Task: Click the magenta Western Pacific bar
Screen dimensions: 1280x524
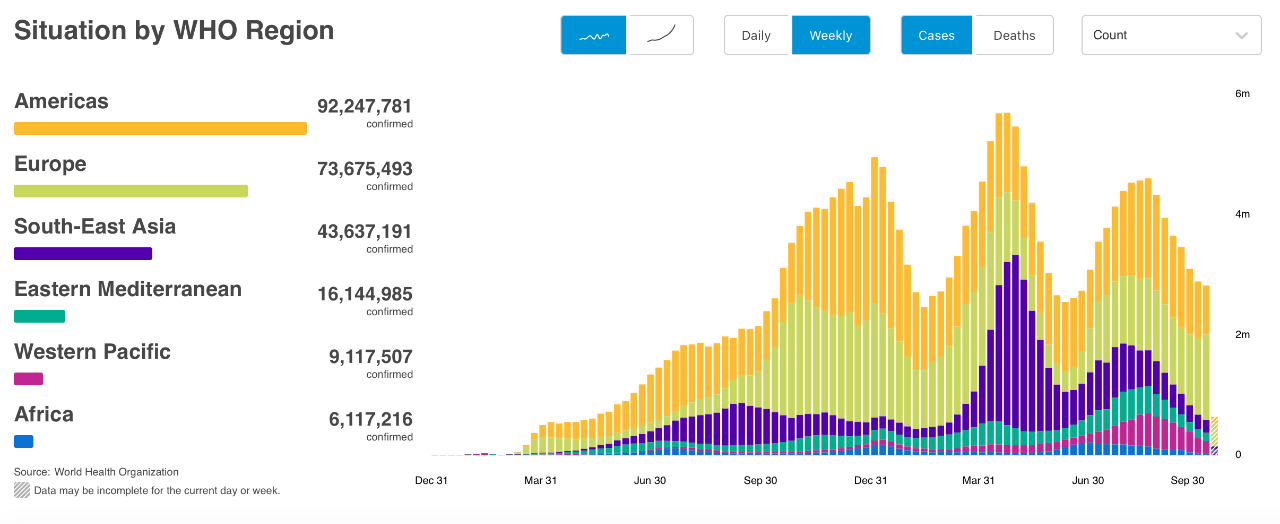Action: pyautogui.click(x=28, y=379)
